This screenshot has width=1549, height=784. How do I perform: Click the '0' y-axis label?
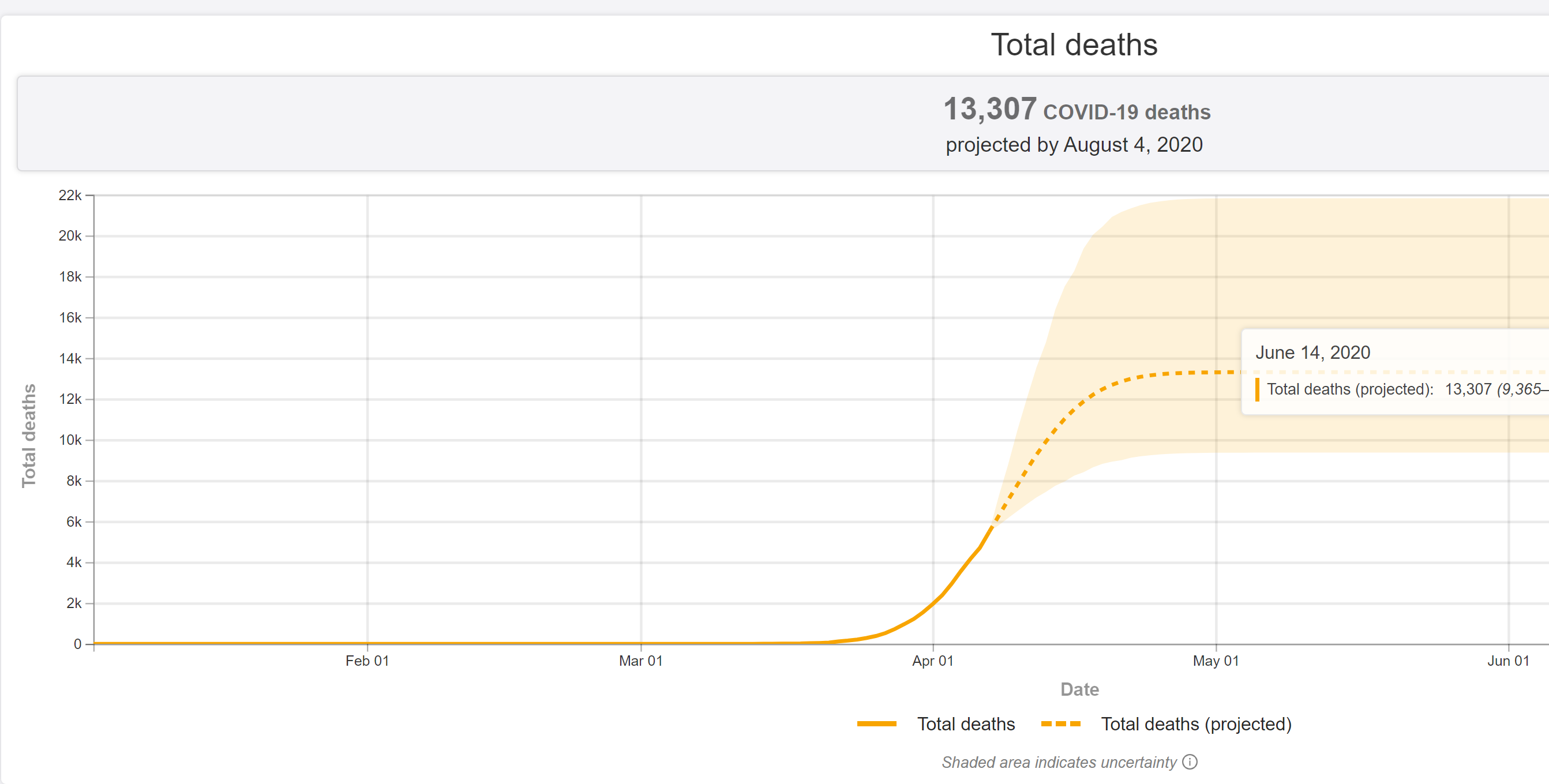(x=77, y=644)
